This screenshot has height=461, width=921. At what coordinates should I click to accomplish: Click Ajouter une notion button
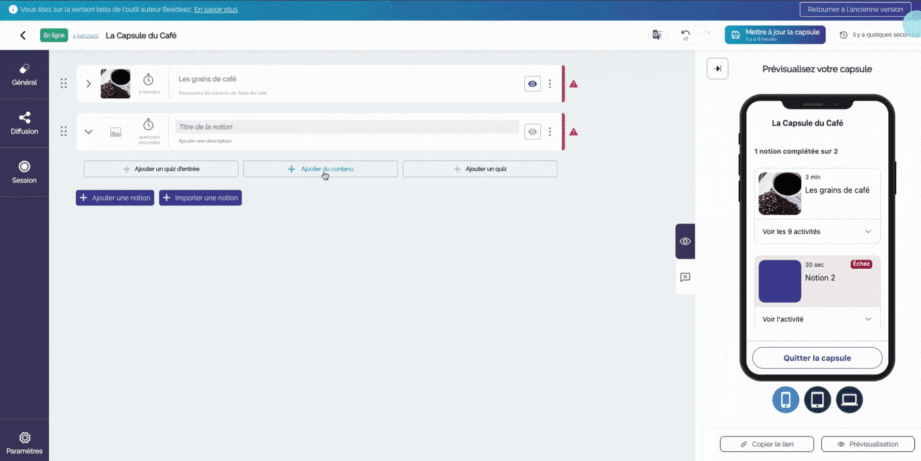click(x=115, y=198)
